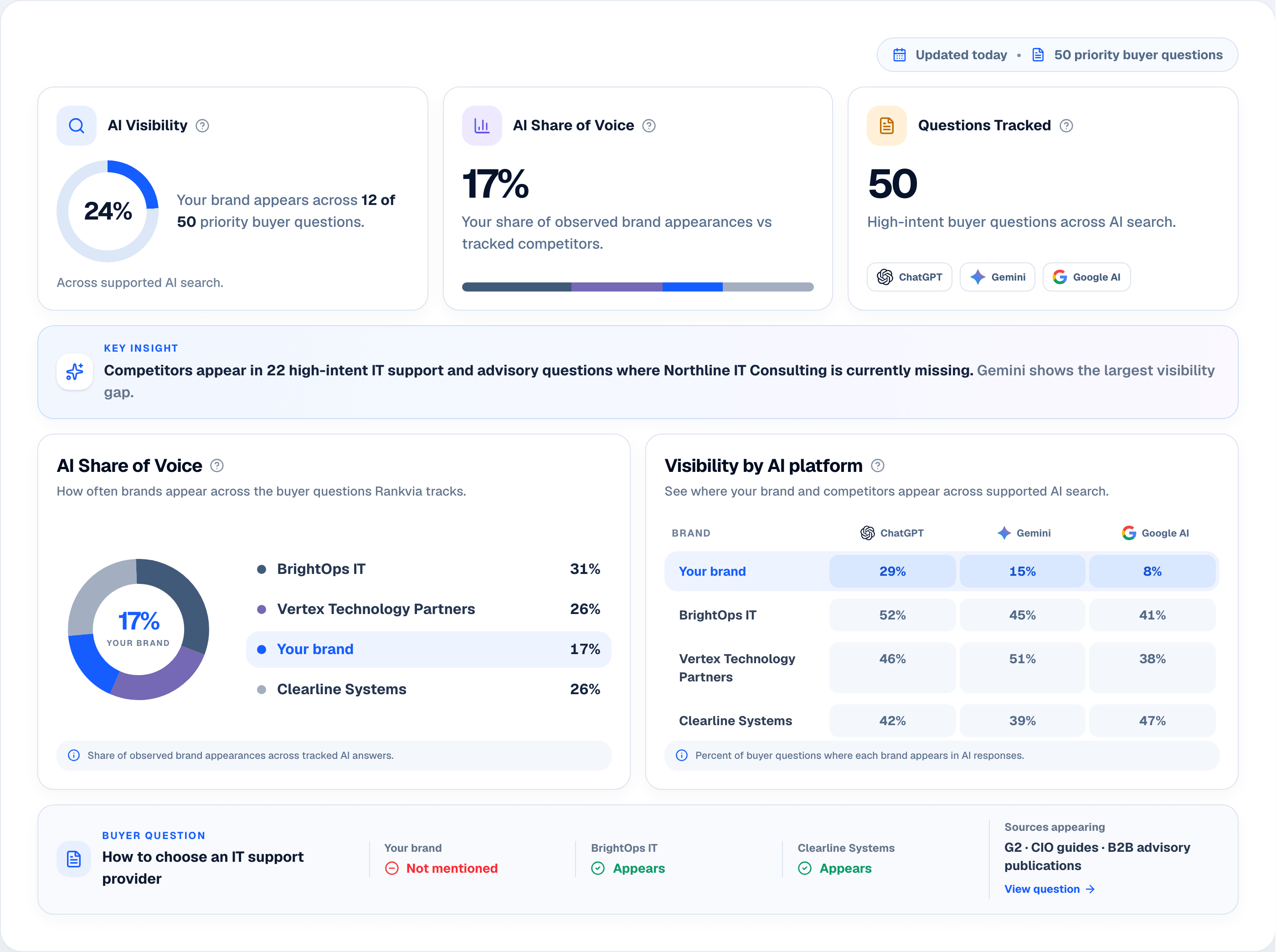Click Google logo in the table header
The image size is (1276, 952).
tap(1128, 533)
